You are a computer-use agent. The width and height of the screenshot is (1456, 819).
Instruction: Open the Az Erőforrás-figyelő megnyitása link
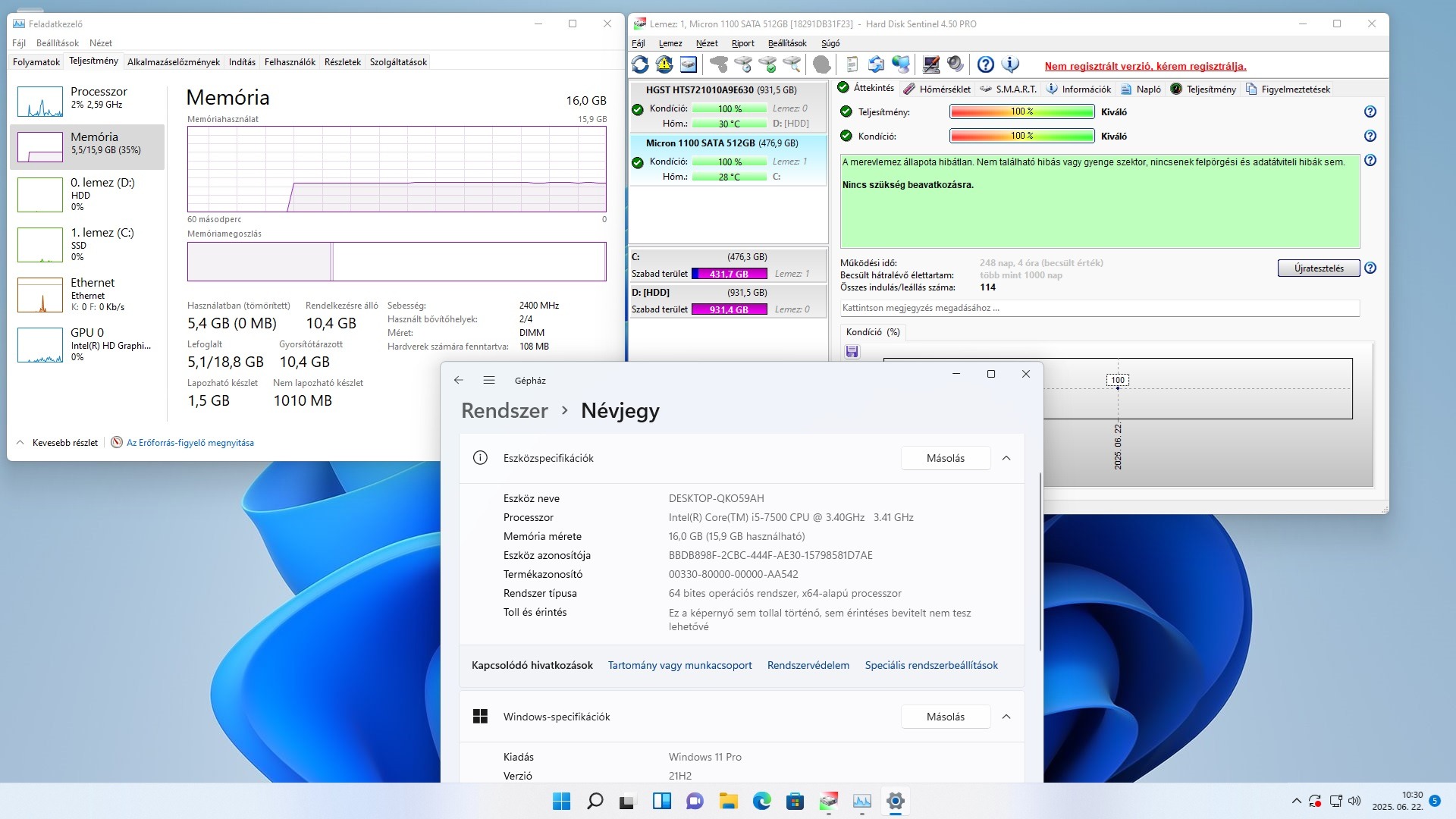[x=190, y=443]
